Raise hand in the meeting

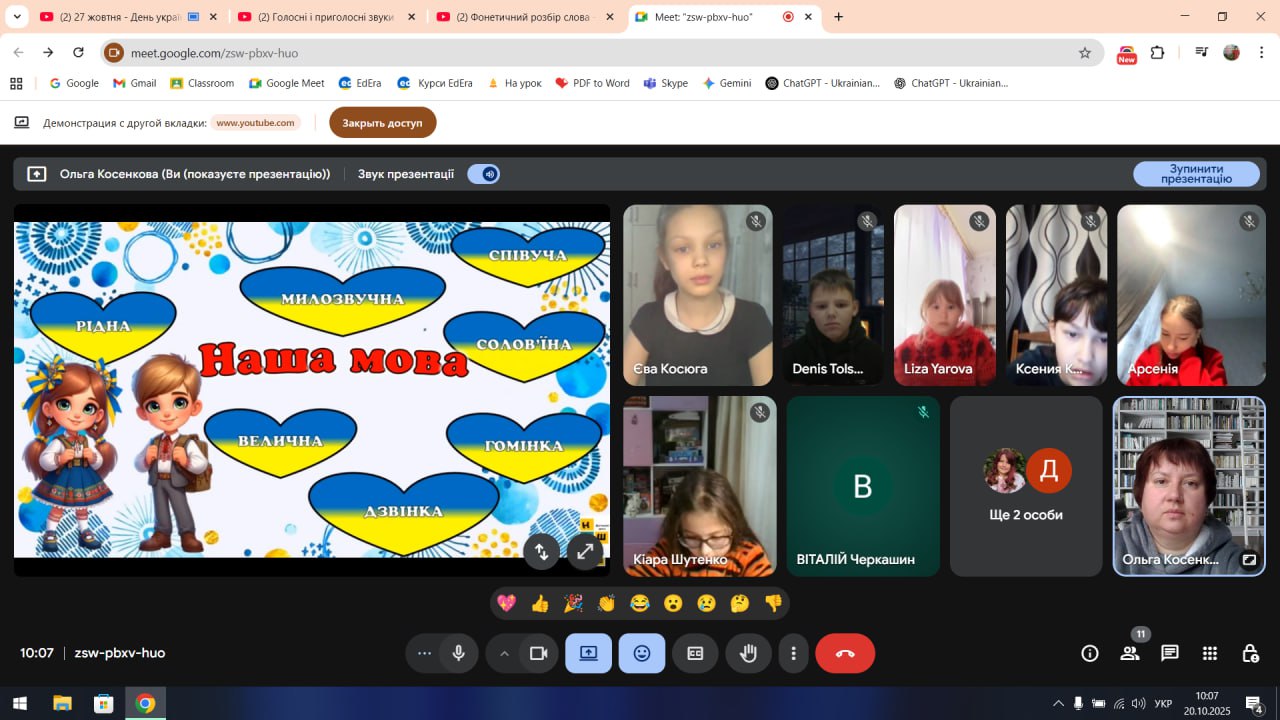[748, 653]
